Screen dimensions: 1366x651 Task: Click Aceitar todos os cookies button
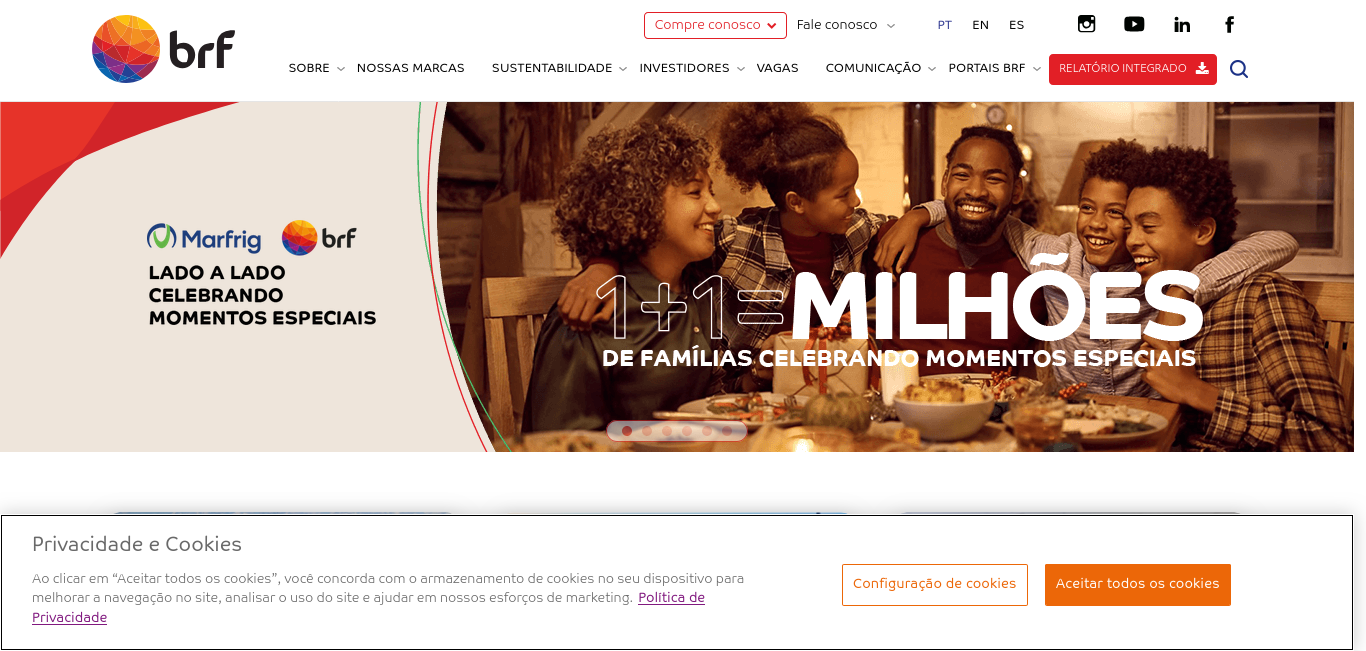(1138, 584)
